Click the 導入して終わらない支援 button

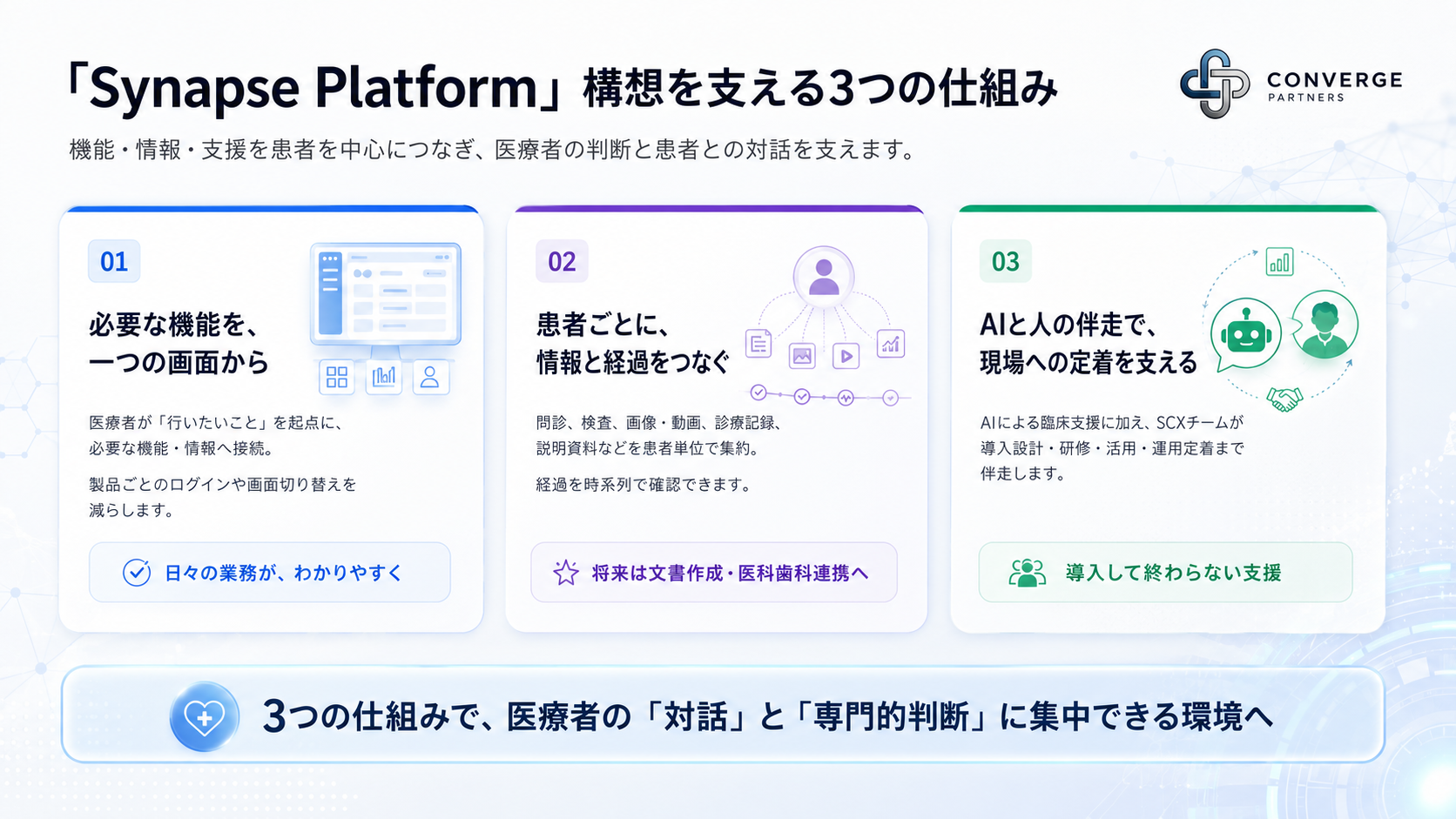(1165, 573)
